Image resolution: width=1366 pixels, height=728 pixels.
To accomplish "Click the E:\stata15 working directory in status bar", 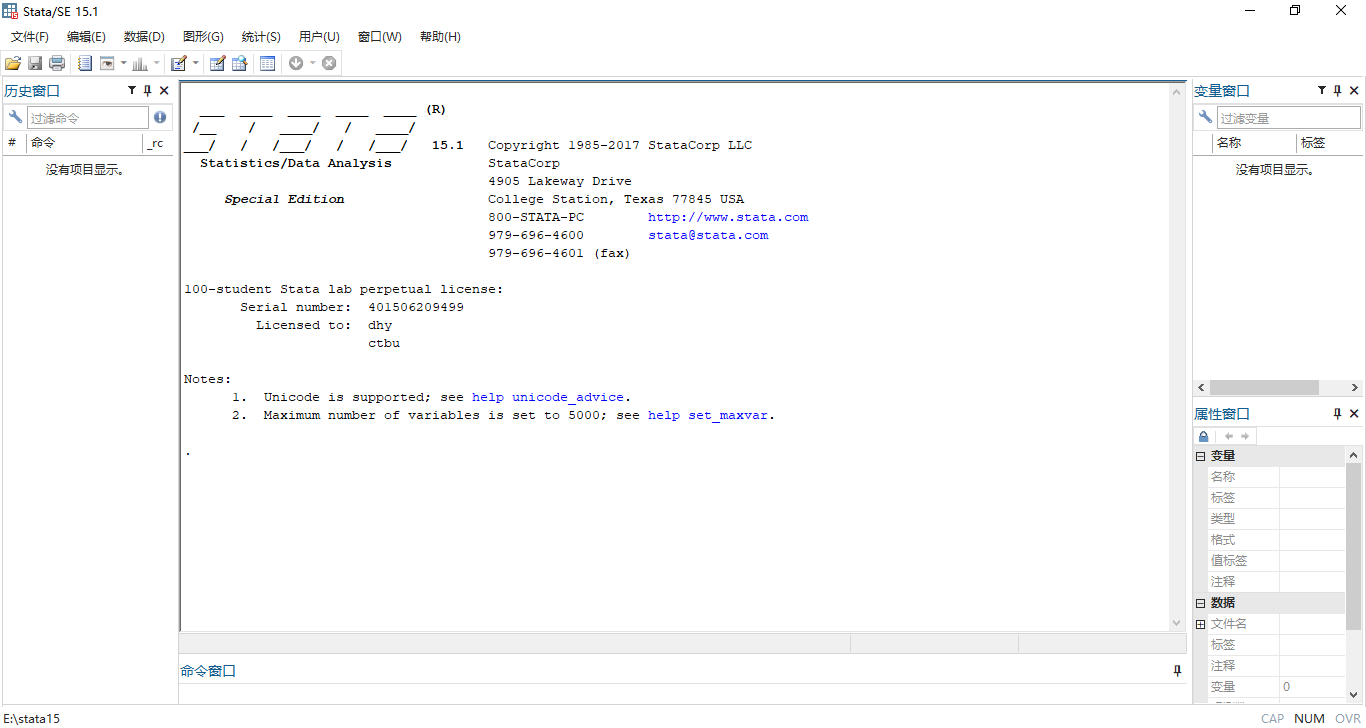I will (x=31, y=718).
